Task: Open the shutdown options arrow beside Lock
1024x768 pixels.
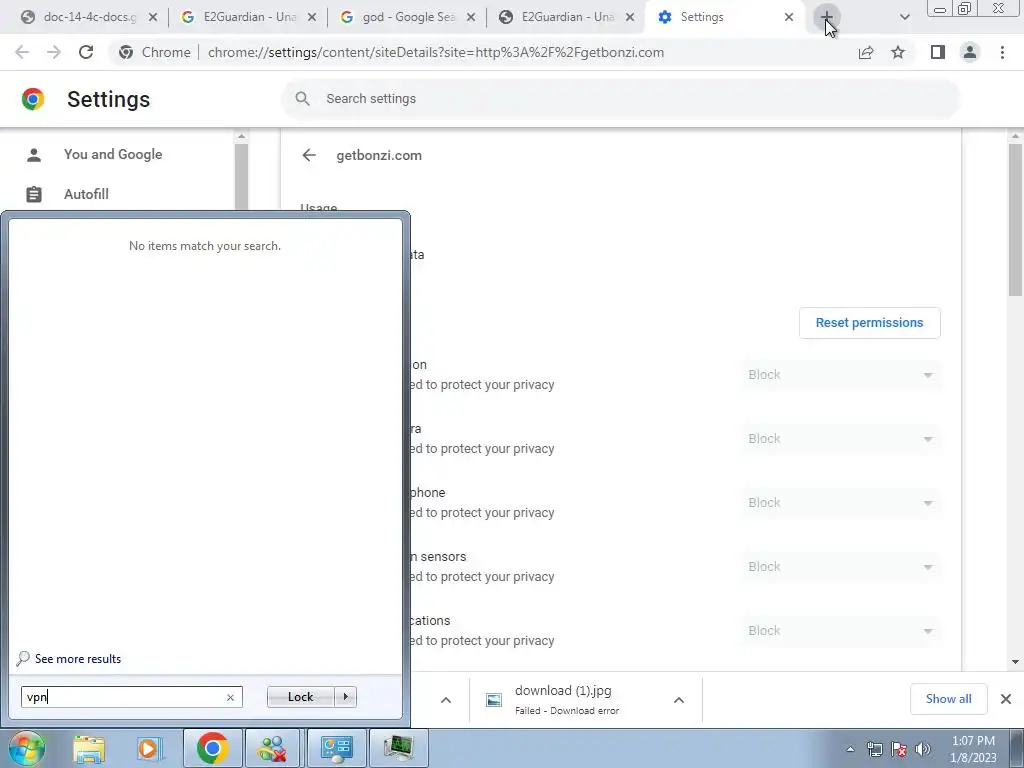Action: coord(345,697)
